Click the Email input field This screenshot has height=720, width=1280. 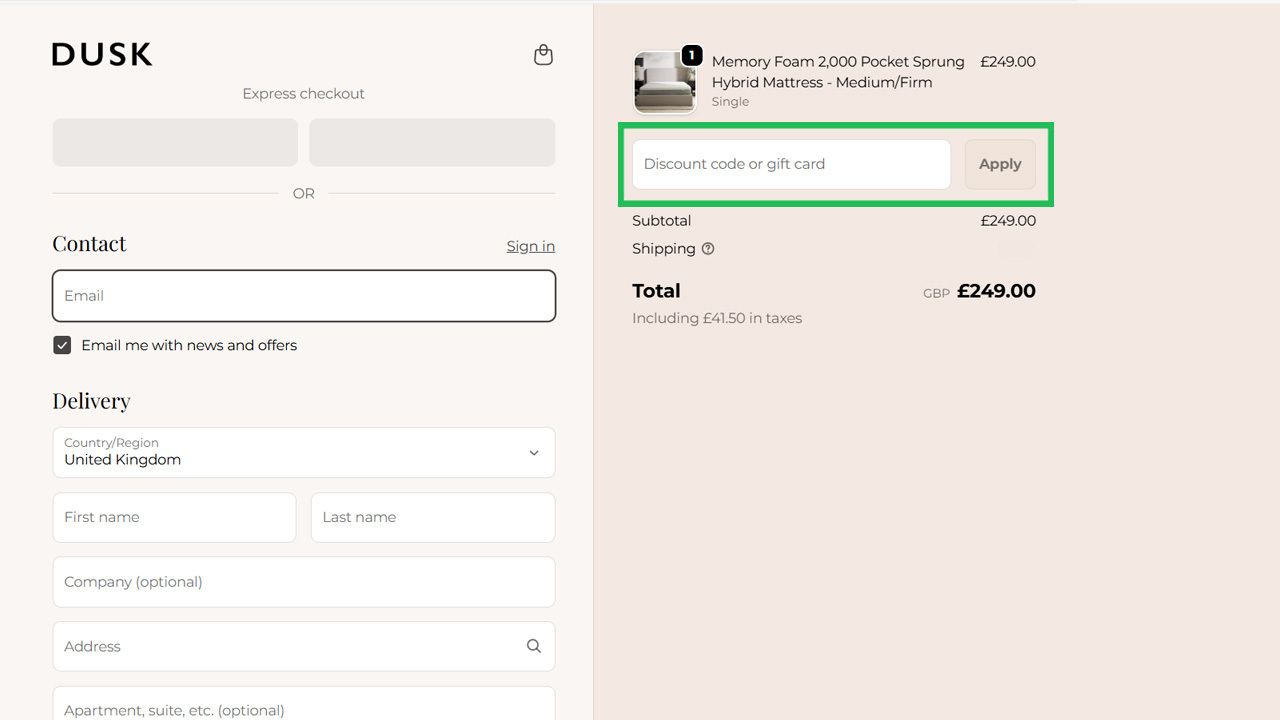pos(303,295)
